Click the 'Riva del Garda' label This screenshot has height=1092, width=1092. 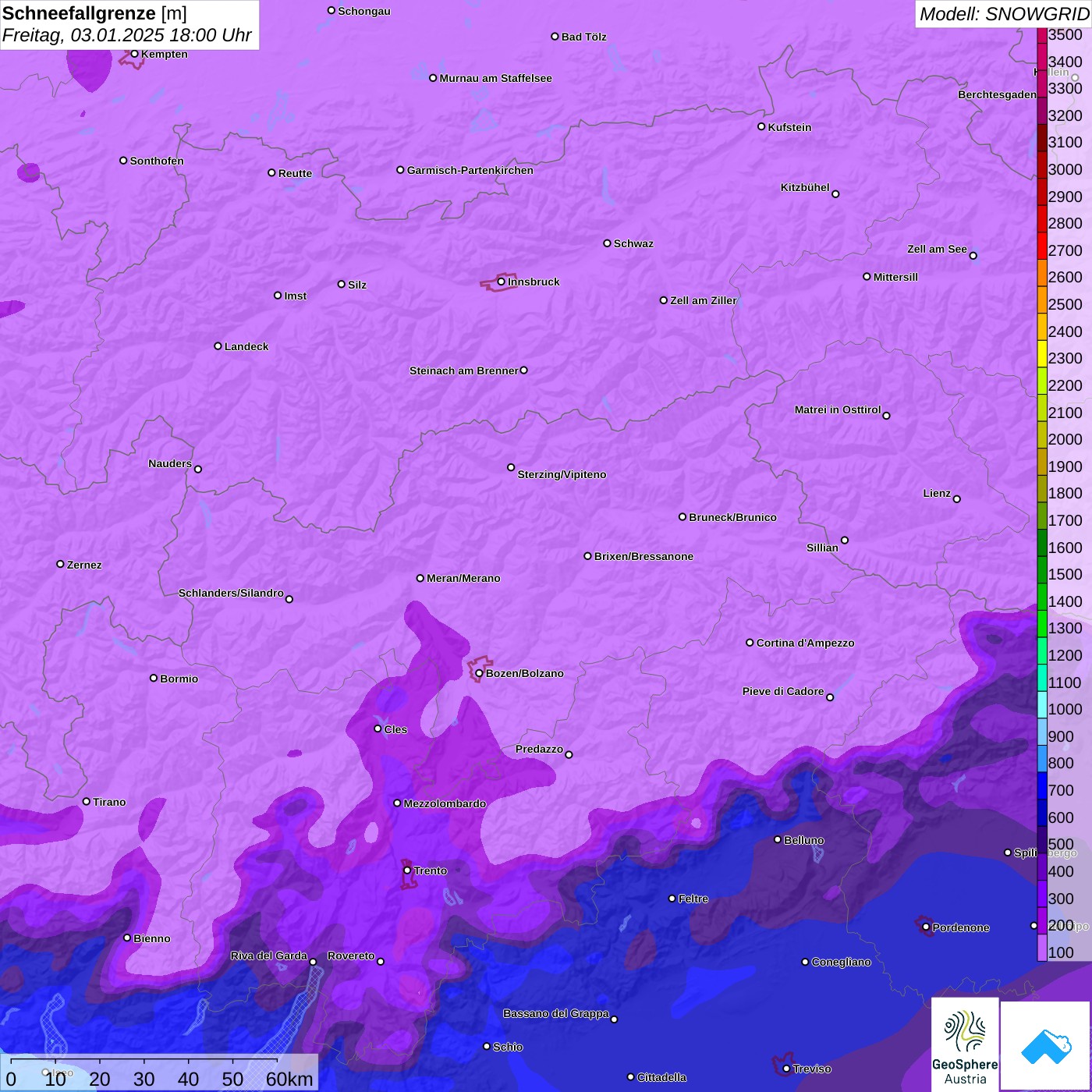pos(269,955)
